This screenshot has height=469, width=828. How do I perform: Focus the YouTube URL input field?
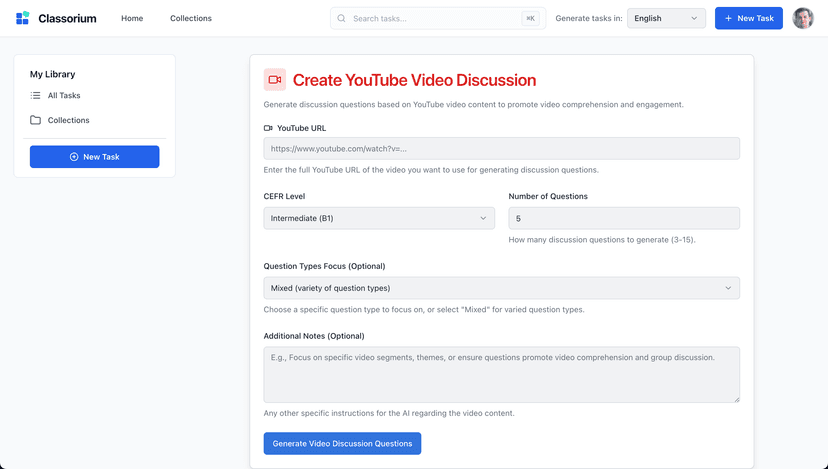[501, 149]
